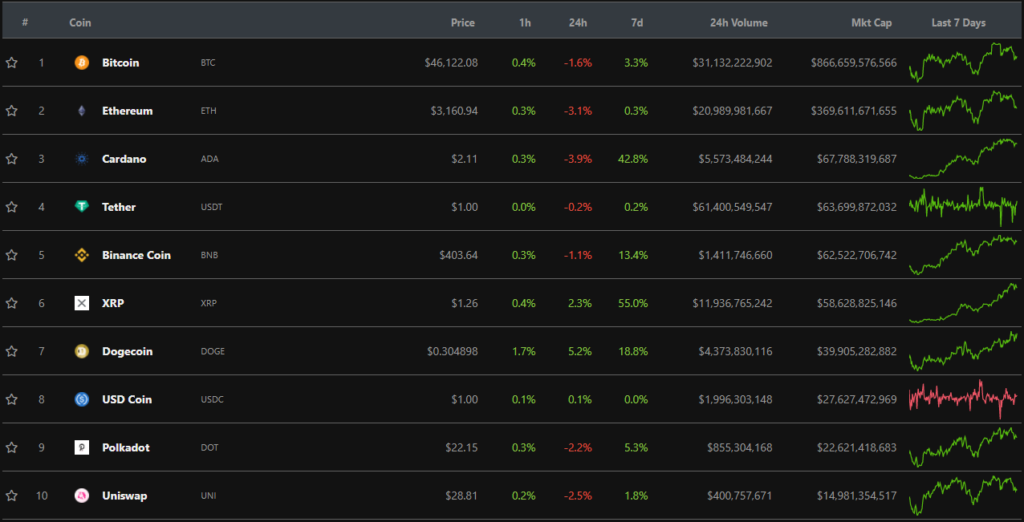Sort by the 7d change header

pyautogui.click(x=637, y=22)
